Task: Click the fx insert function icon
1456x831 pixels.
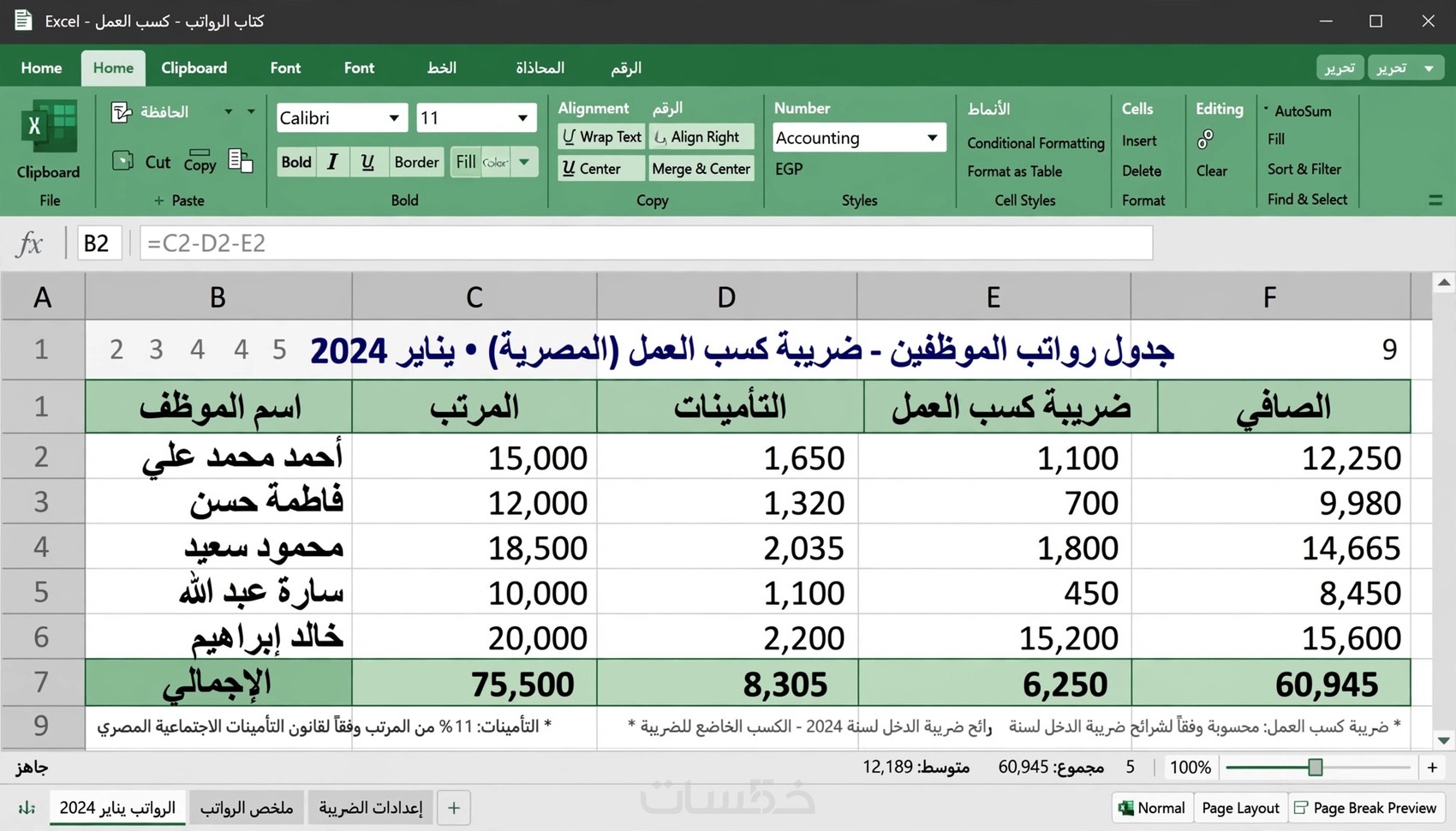Action: [x=29, y=243]
